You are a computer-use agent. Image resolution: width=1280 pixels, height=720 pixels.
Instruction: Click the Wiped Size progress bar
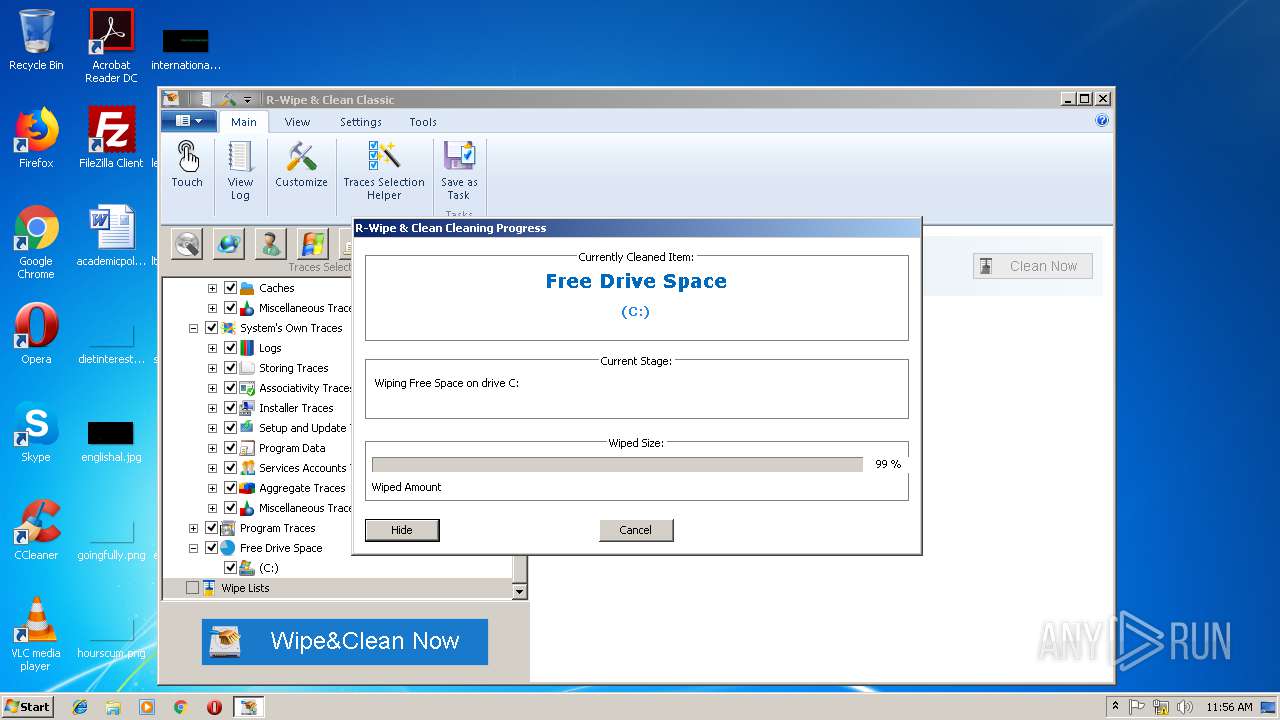(x=617, y=464)
